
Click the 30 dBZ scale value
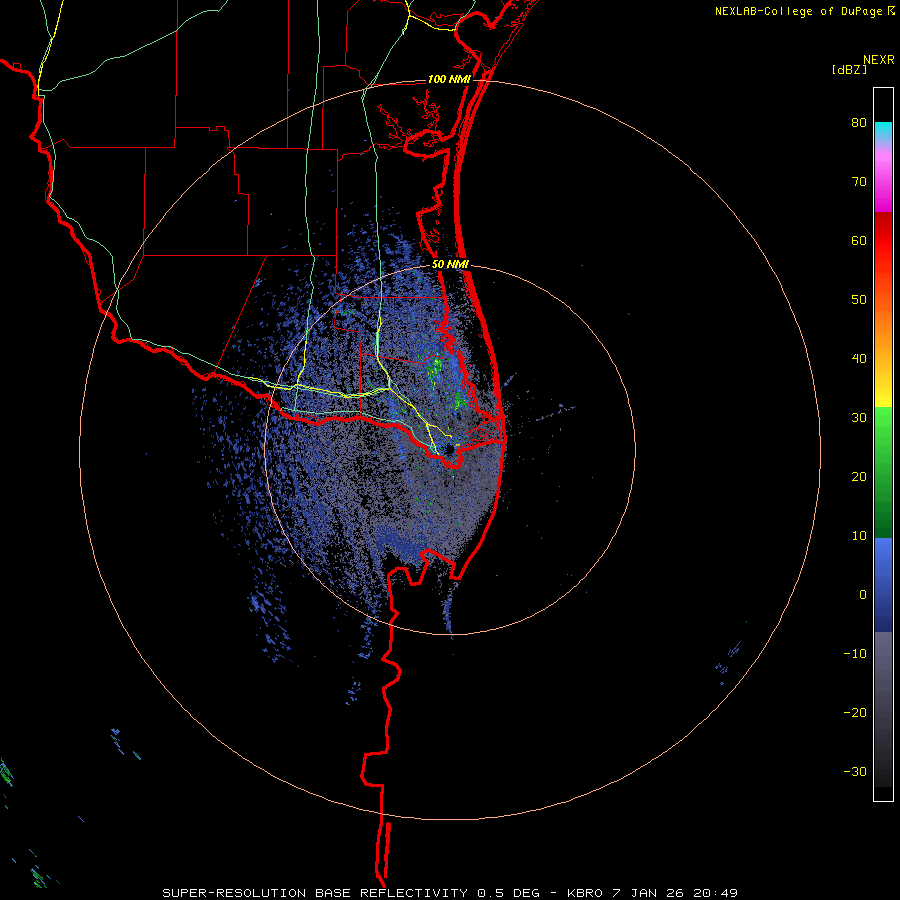coord(859,417)
